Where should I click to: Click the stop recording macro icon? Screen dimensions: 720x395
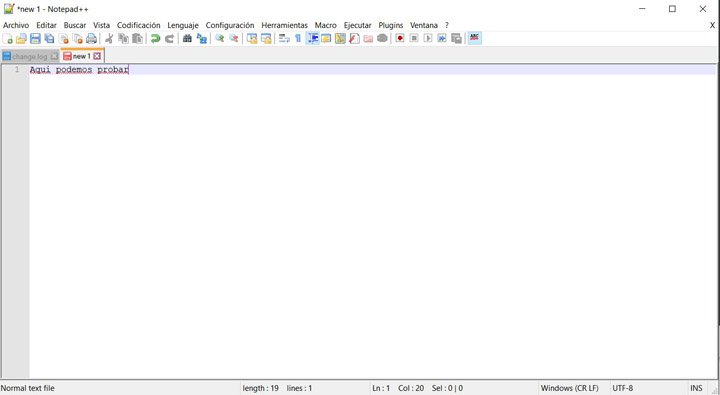[x=414, y=39]
